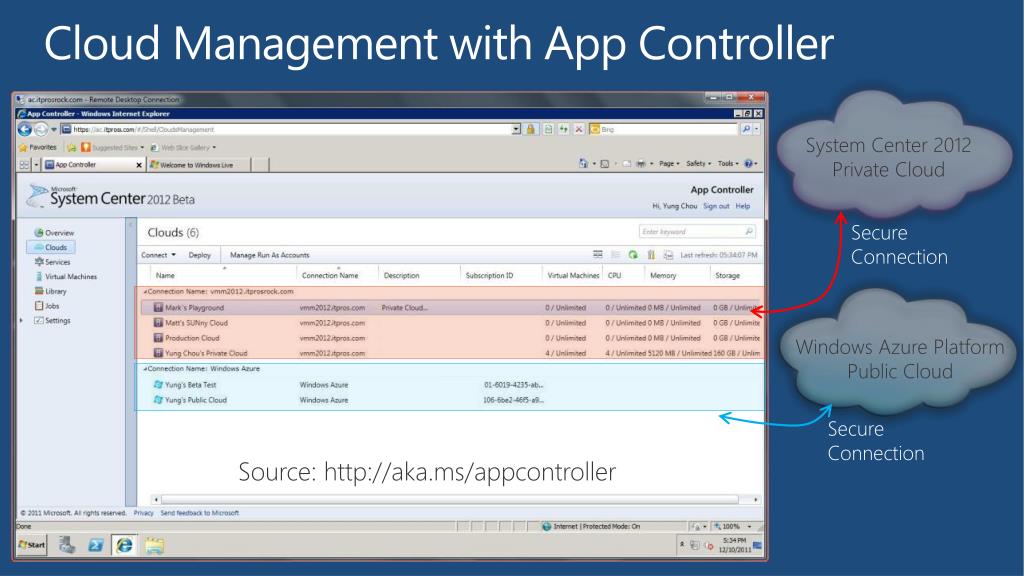Sort by the Connection Name column header
The image size is (1024, 576).
[x=330, y=276]
